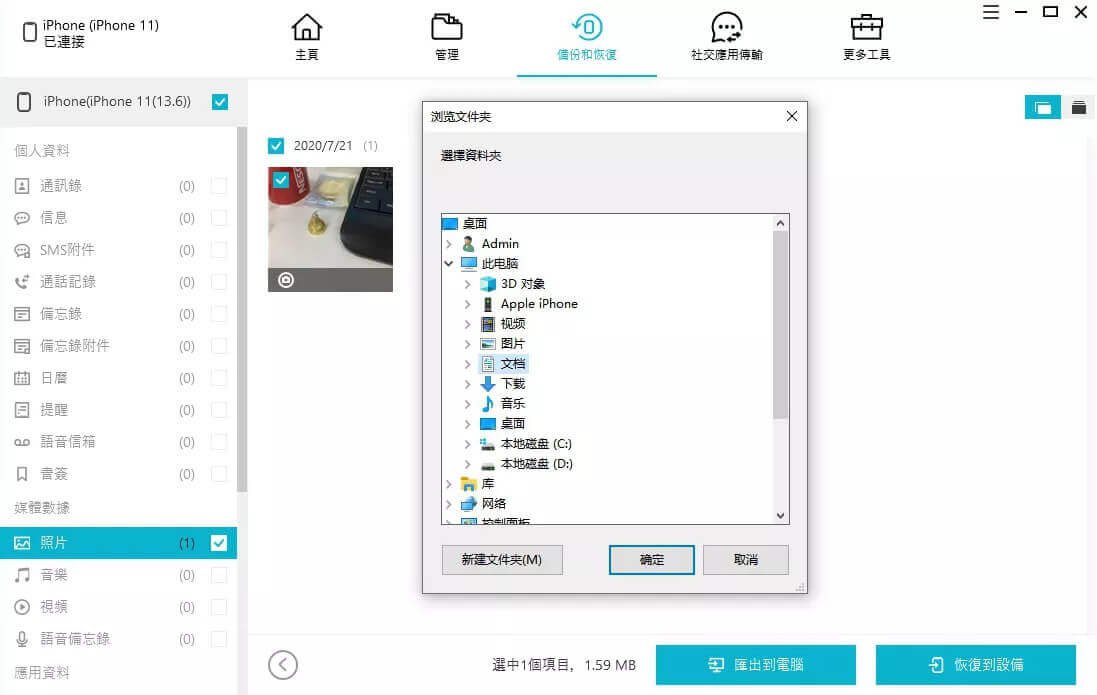This screenshot has width=1097, height=695.
Task: Click the 新建文件夹(M) button
Action: 502,560
